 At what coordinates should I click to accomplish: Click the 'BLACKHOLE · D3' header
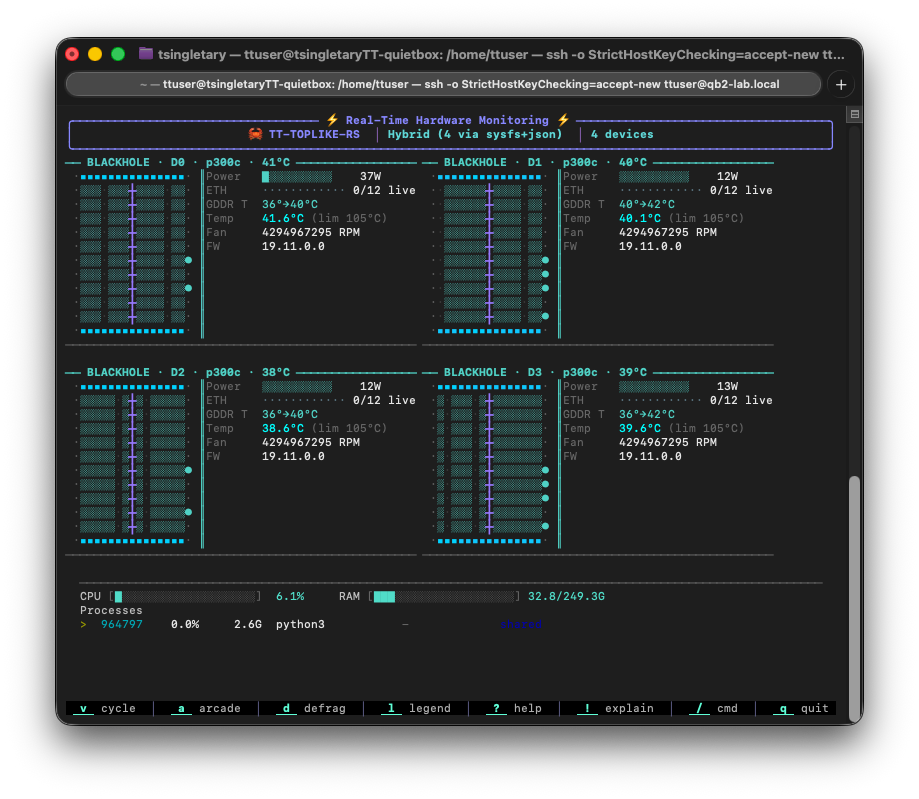click(492, 372)
